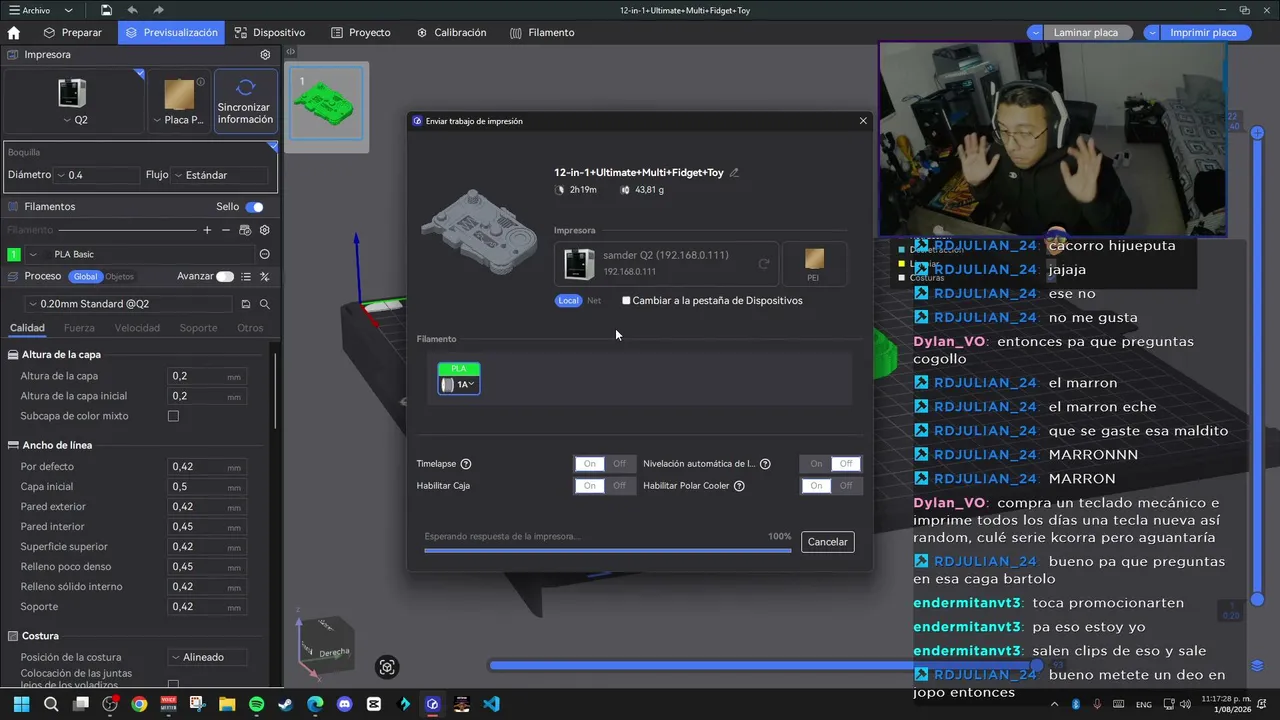The width and height of the screenshot is (1280, 720).
Task: Open the Flujo Estándar dropdown
Action: coord(220,175)
